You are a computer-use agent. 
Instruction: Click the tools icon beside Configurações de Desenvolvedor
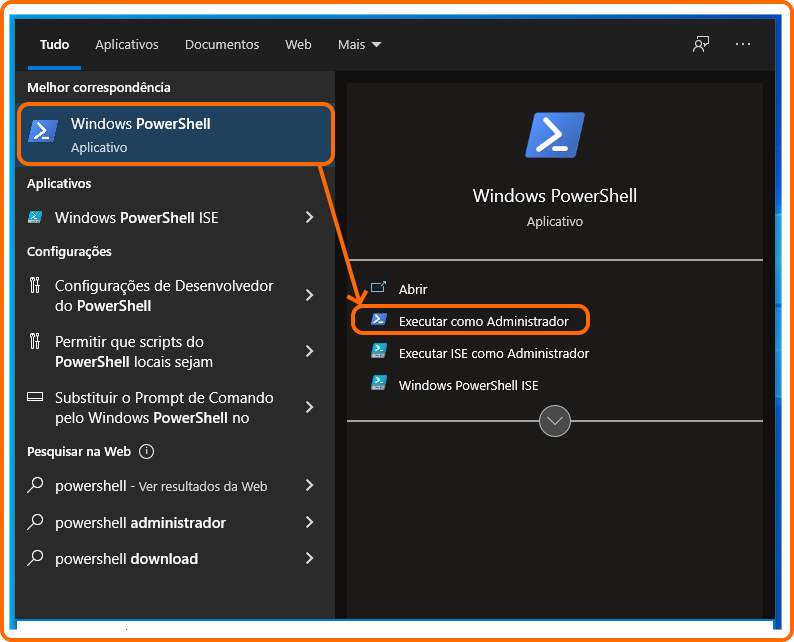click(x=34, y=285)
